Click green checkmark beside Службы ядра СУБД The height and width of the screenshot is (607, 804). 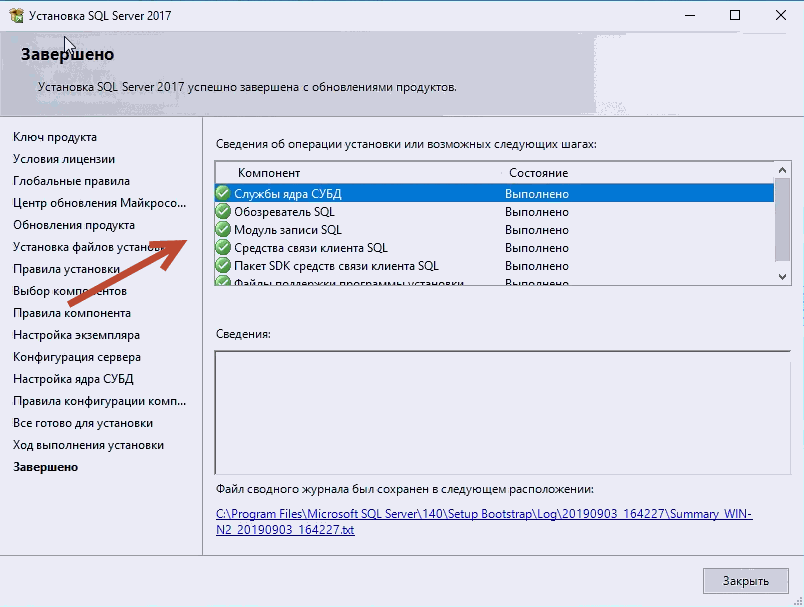coord(223,194)
